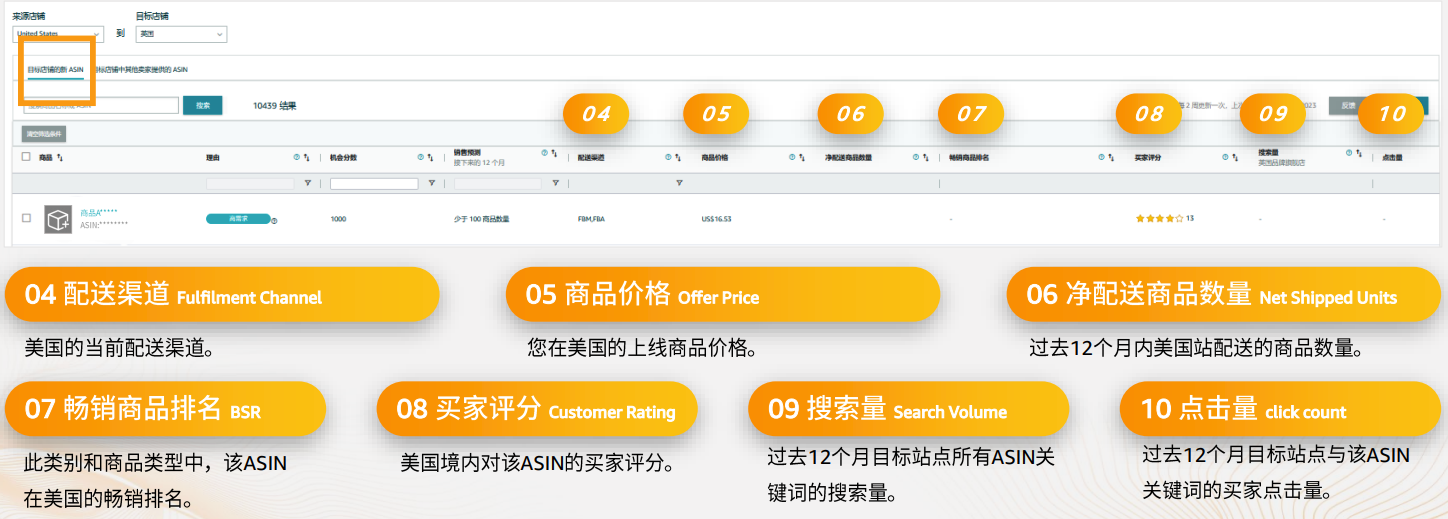Click the 反馈 button
1448x519 pixels.
(x=1348, y=105)
